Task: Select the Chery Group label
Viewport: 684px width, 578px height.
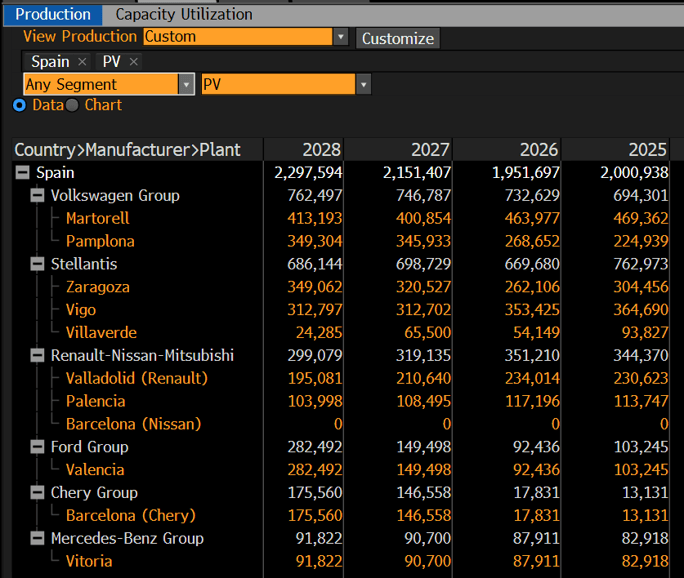Action: (94, 492)
